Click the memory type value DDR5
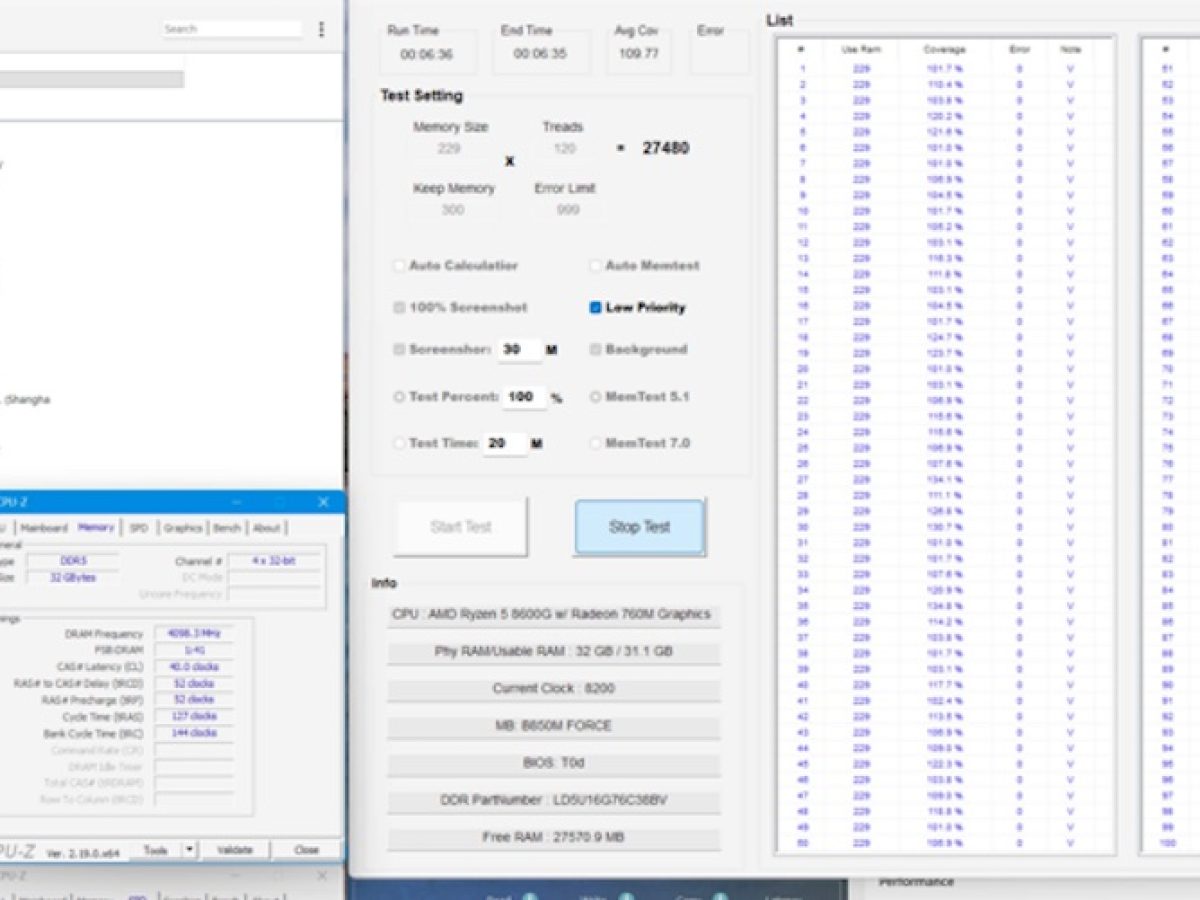Image resolution: width=1200 pixels, height=900 pixels. click(x=72, y=561)
